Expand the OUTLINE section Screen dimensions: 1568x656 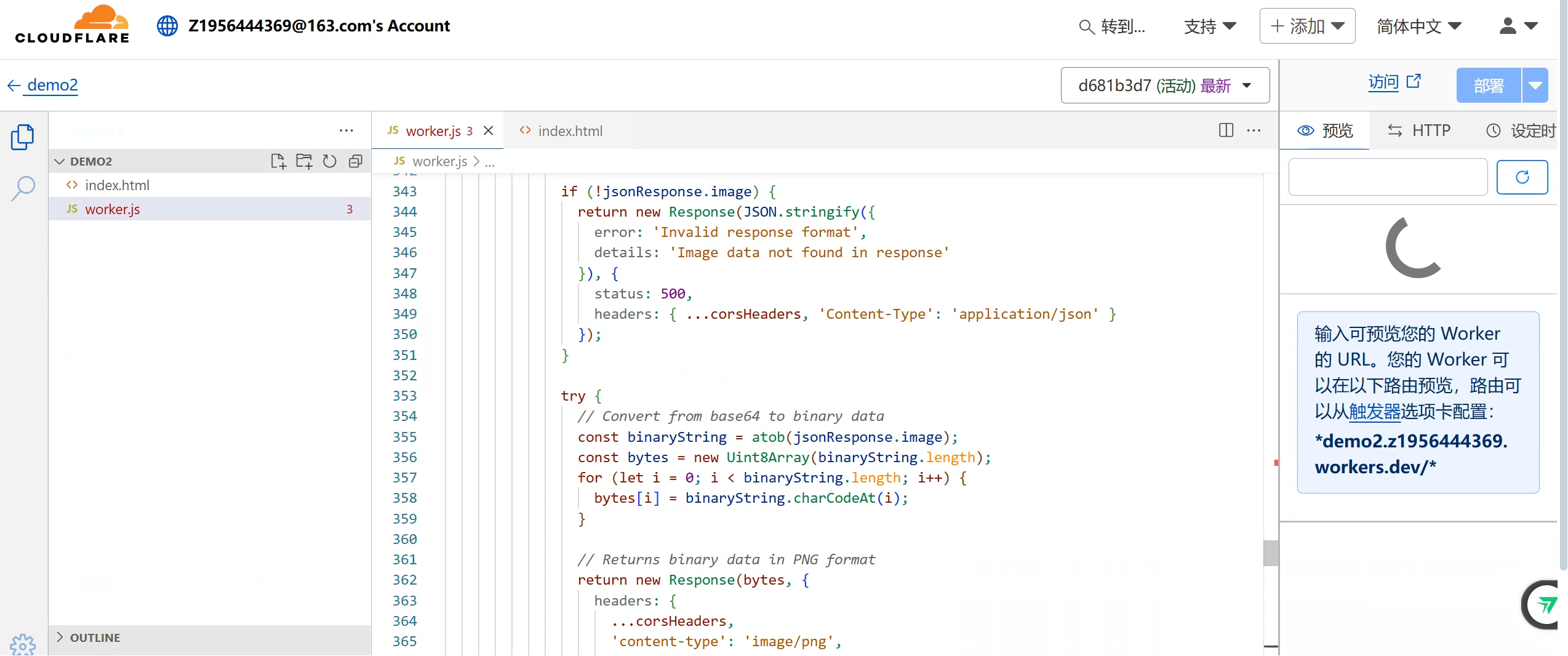coord(209,638)
